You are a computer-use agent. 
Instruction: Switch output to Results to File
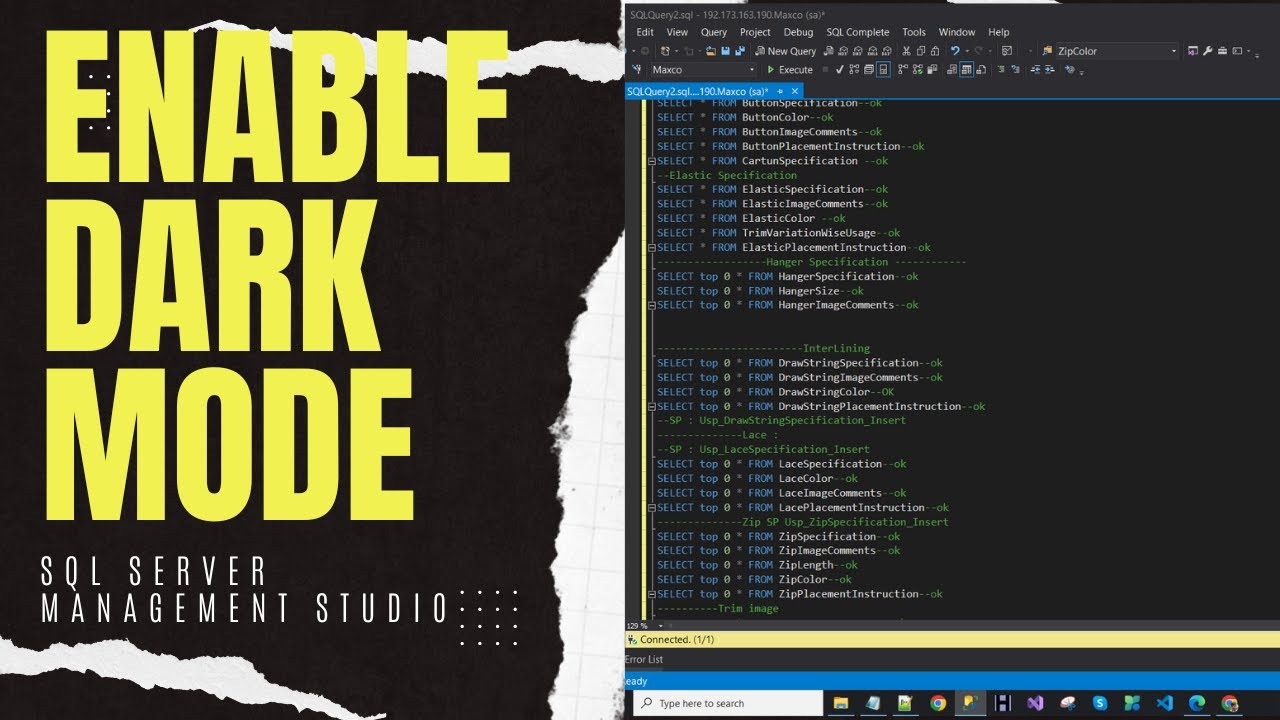click(981, 70)
